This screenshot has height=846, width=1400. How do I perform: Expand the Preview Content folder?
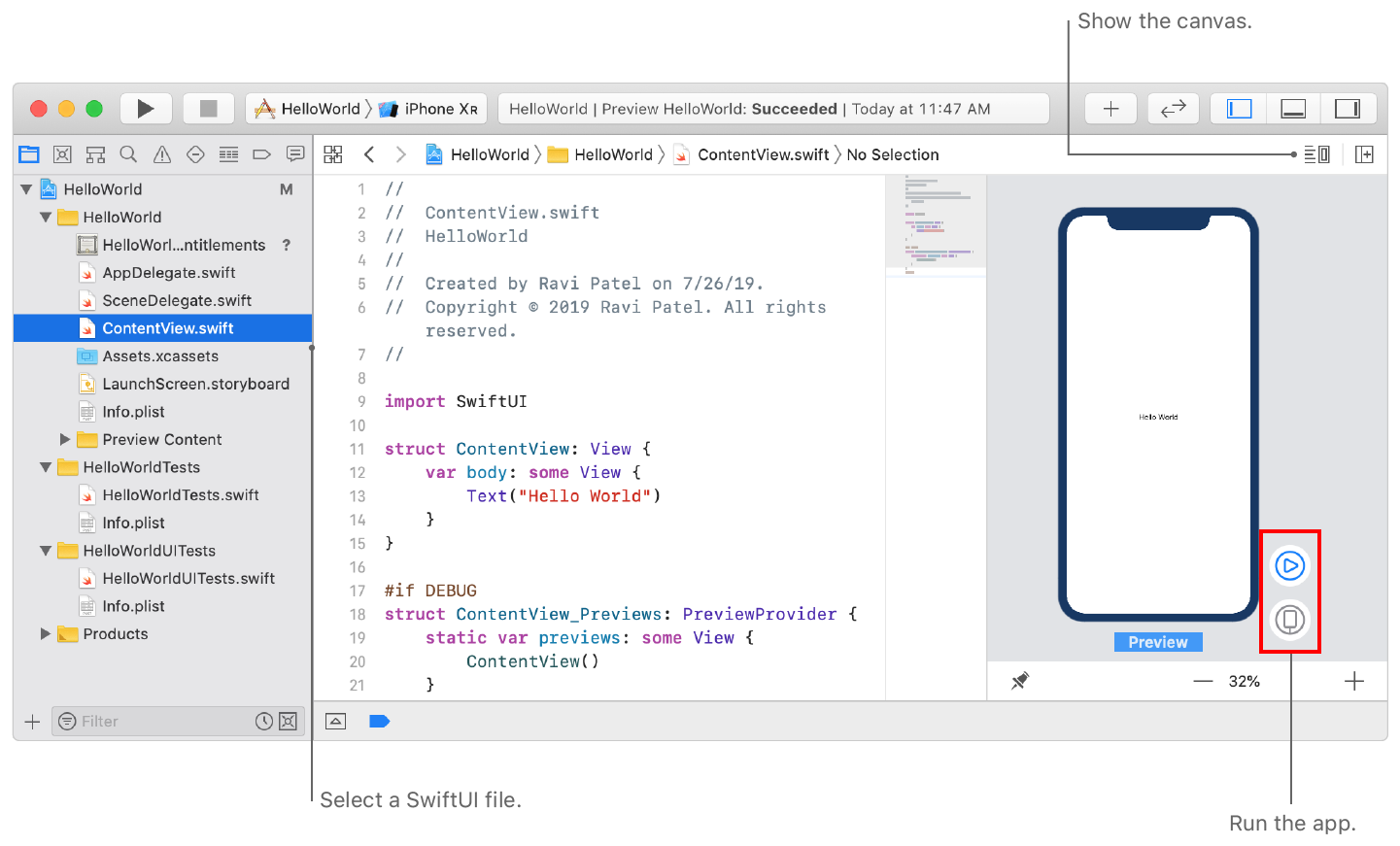pyautogui.click(x=65, y=440)
